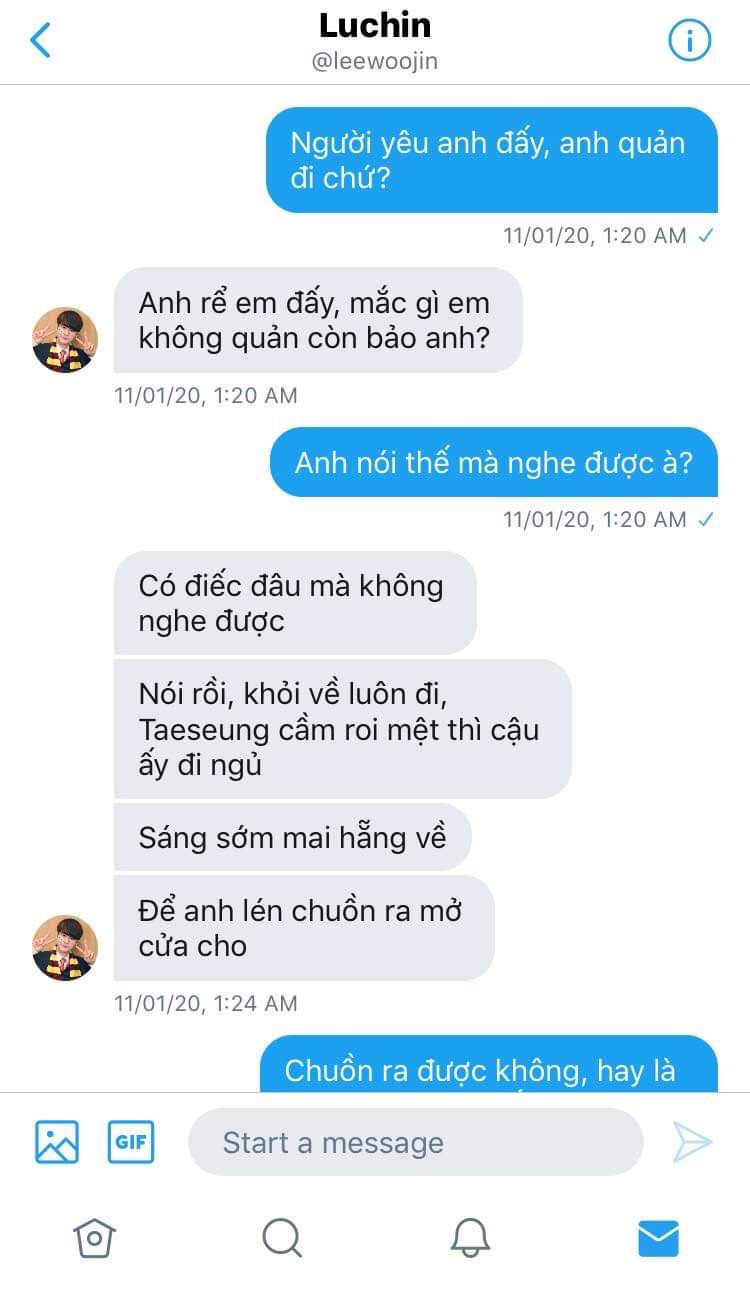Tap the send paper plane icon
Viewport: 750px width, 1290px height.
pyautogui.click(x=691, y=1141)
